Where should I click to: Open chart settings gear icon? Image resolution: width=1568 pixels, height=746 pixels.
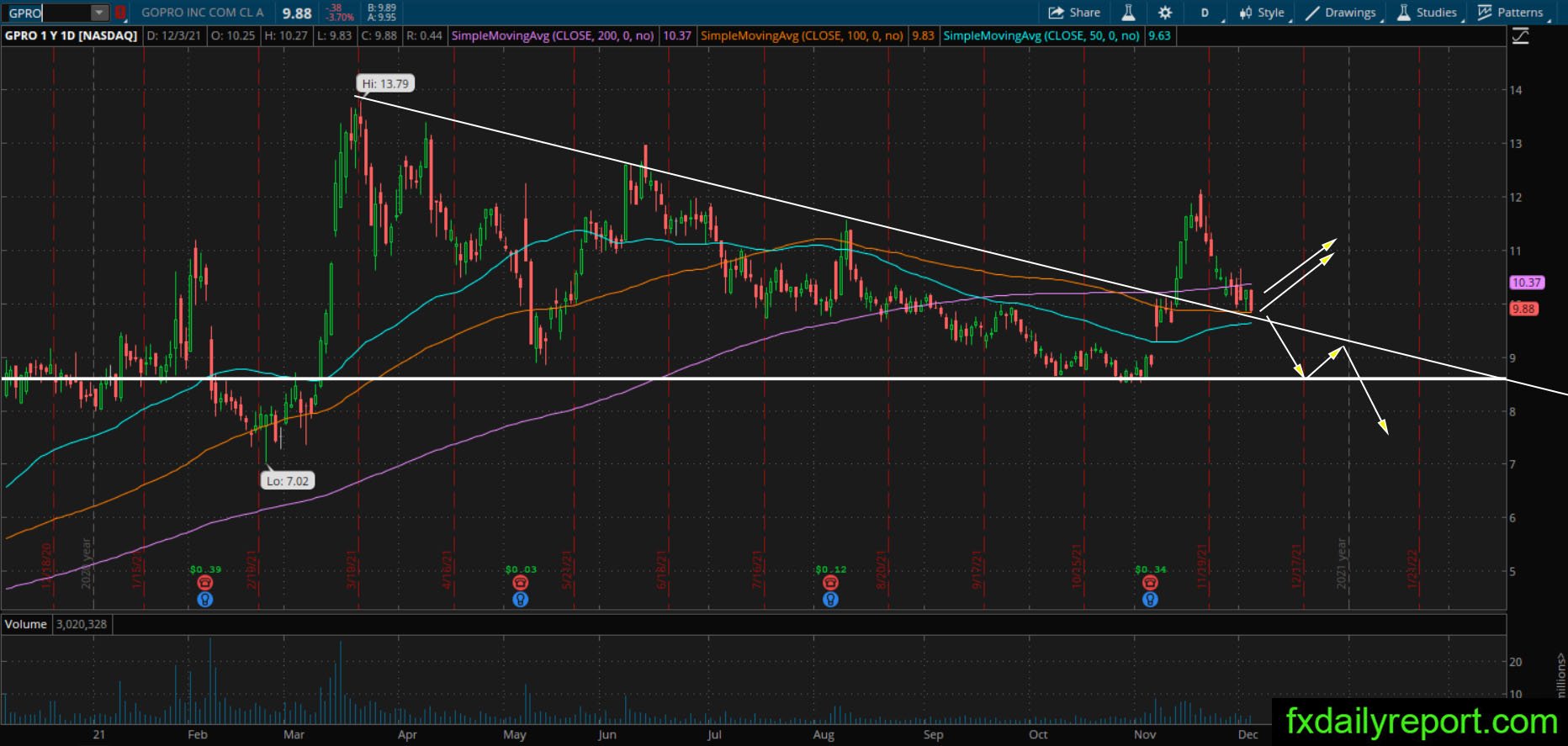1165,13
